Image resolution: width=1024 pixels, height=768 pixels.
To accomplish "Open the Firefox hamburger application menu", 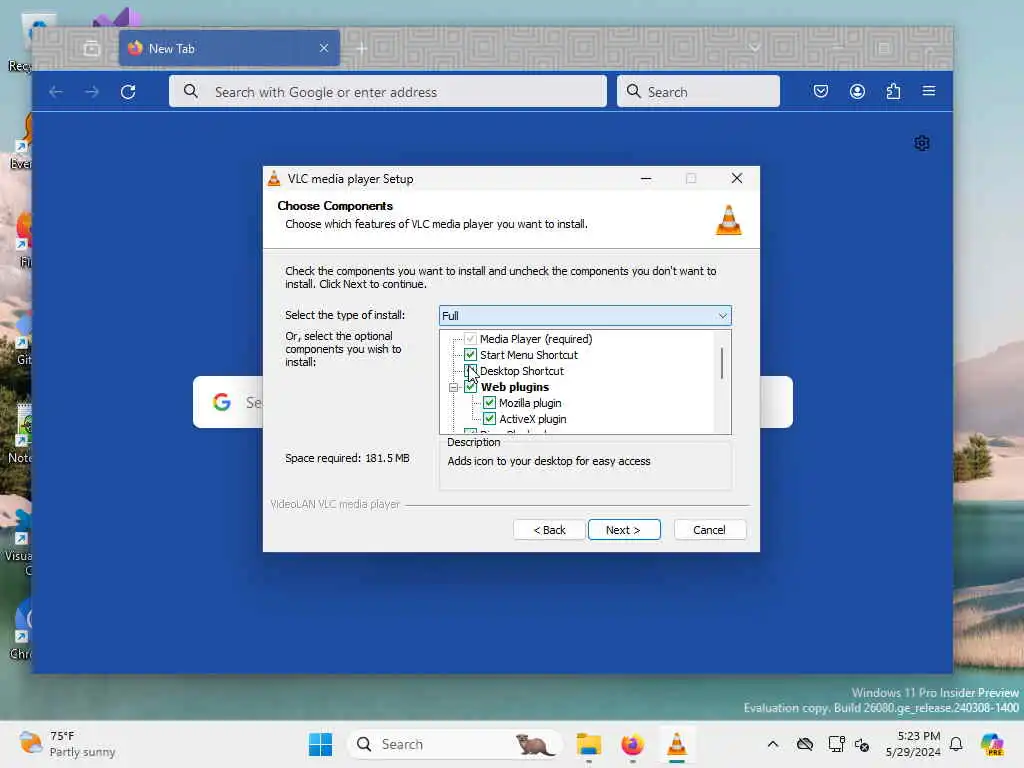I will tap(929, 91).
